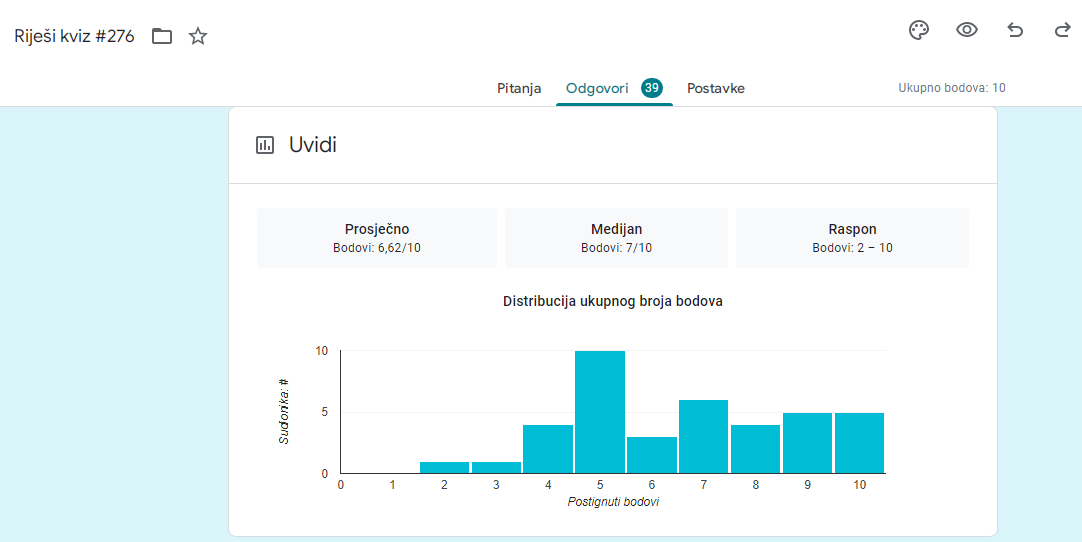Click the Uvidi chart icon
Image resolution: width=1082 pixels, height=542 pixels.
(x=265, y=145)
